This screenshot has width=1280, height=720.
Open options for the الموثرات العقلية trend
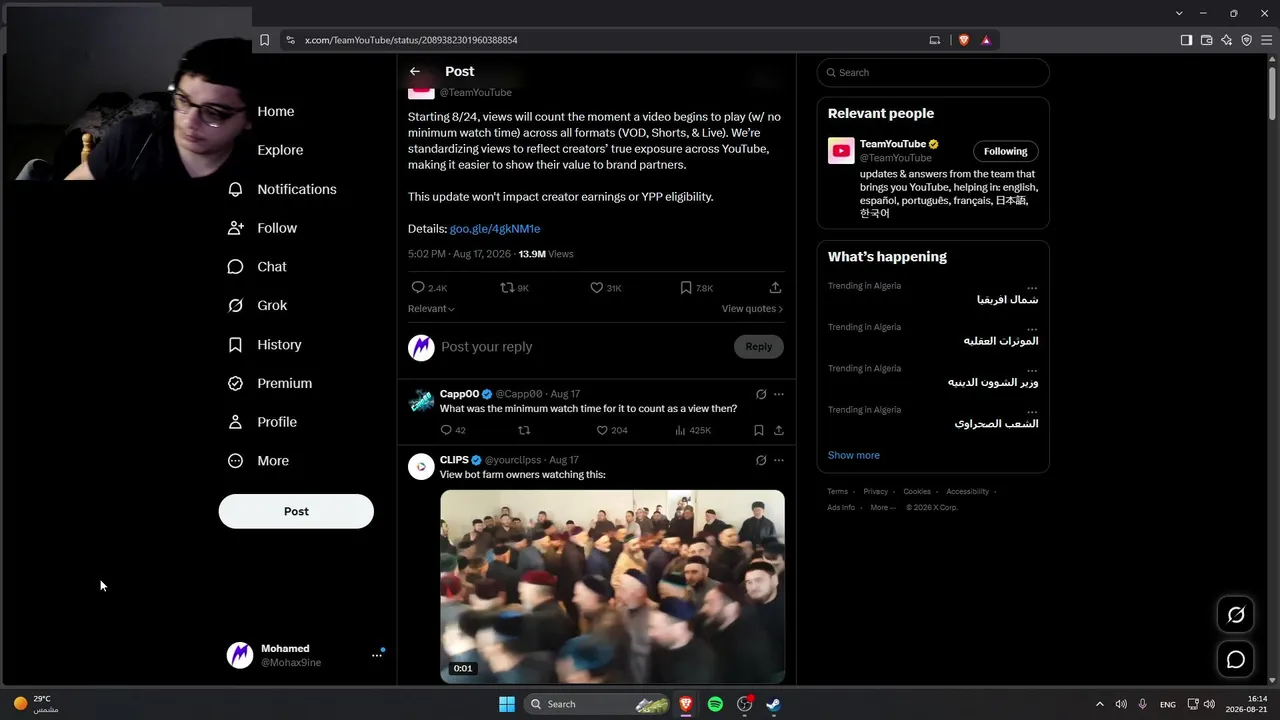click(x=1032, y=329)
